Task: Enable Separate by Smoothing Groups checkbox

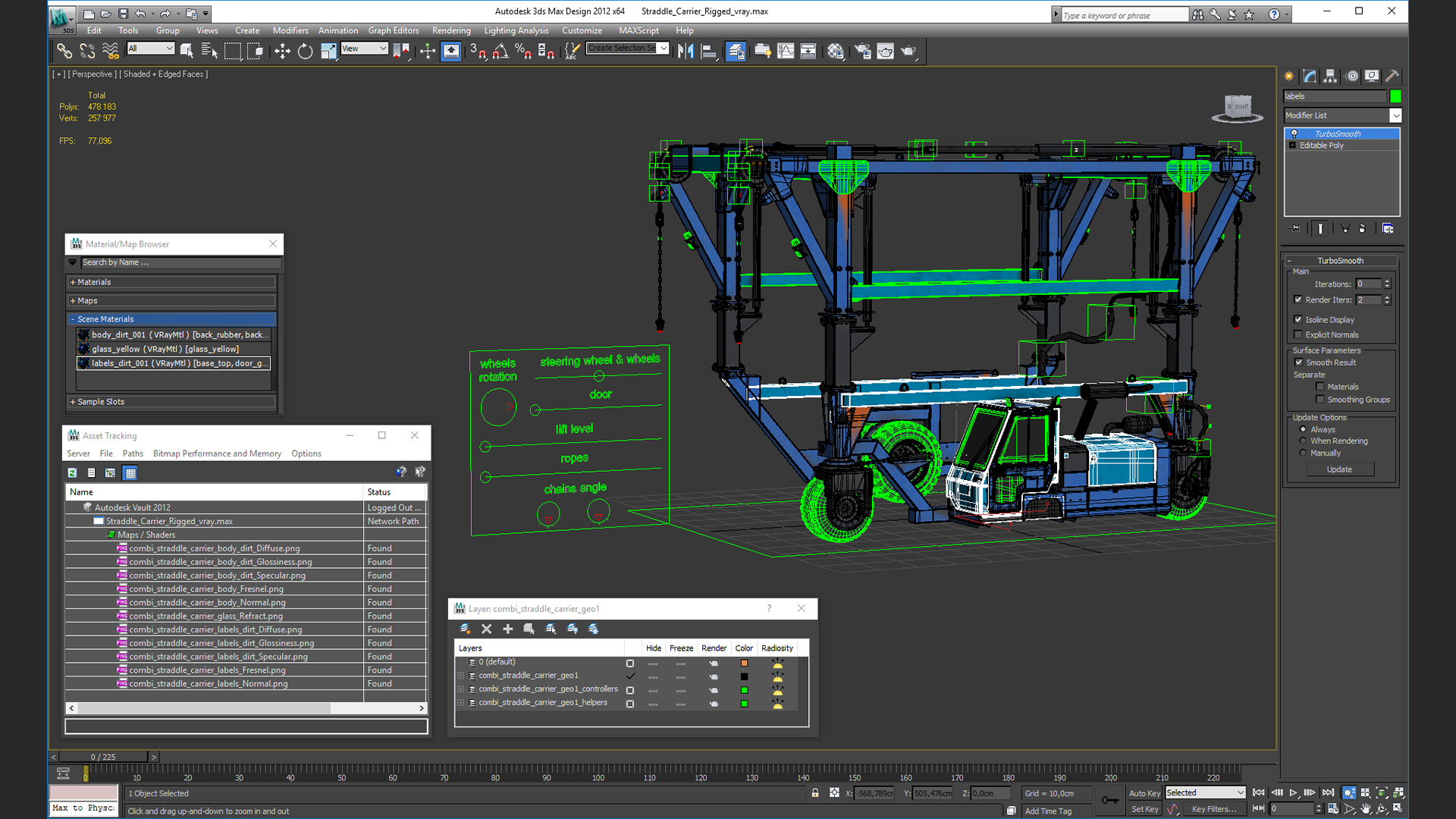Action: (x=1320, y=400)
